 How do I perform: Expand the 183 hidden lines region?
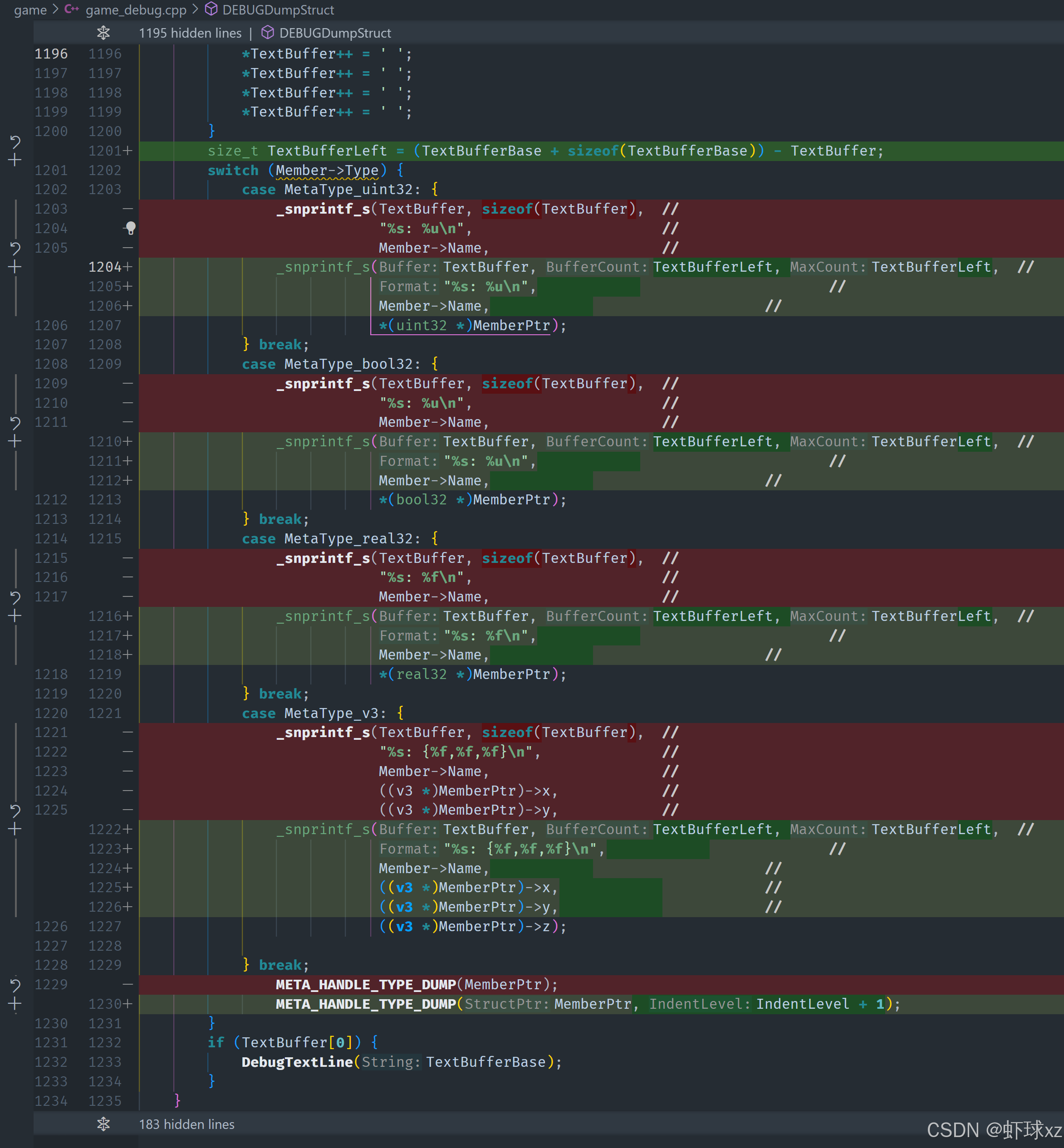(x=103, y=1124)
